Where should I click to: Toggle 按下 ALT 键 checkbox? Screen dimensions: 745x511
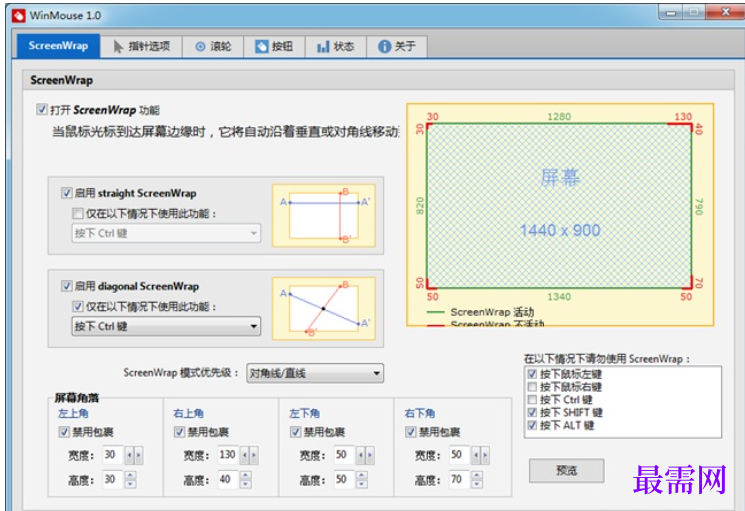click(532, 426)
